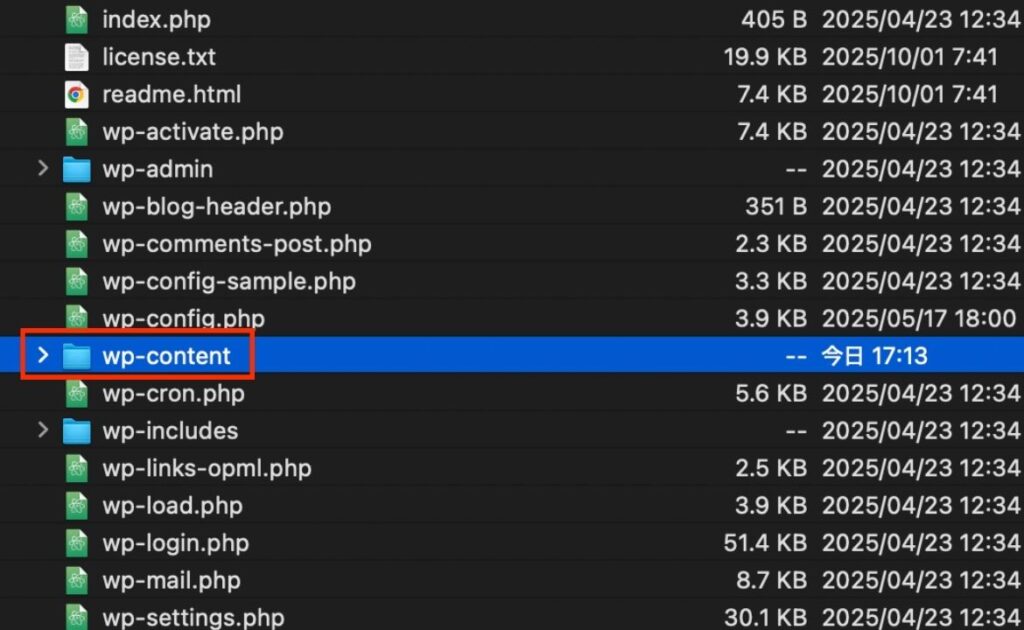Screen dimensions: 1024x630
Task: Click the wp-admin folder icon
Action: tap(77, 169)
